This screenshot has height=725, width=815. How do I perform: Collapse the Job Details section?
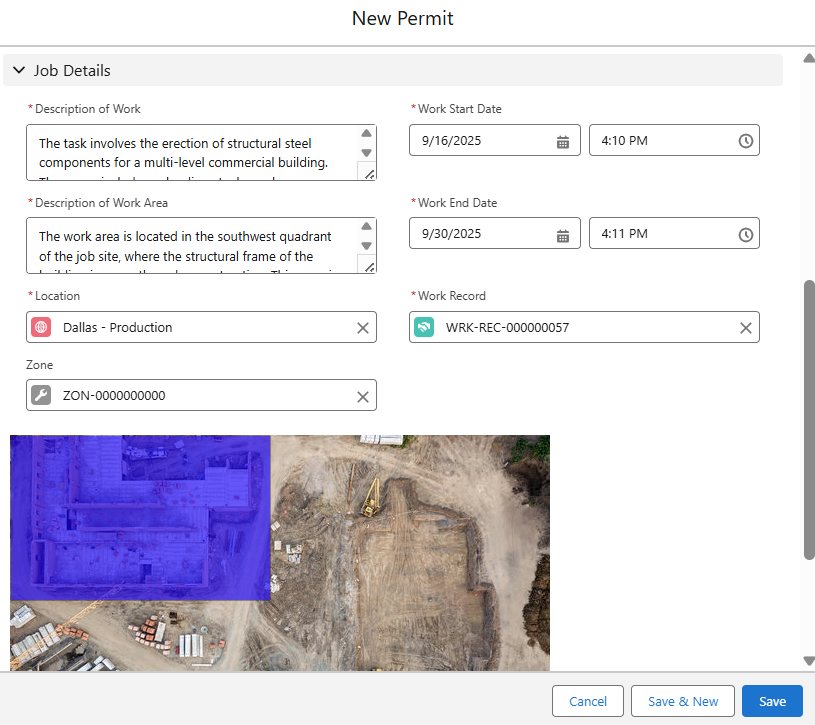[19, 71]
